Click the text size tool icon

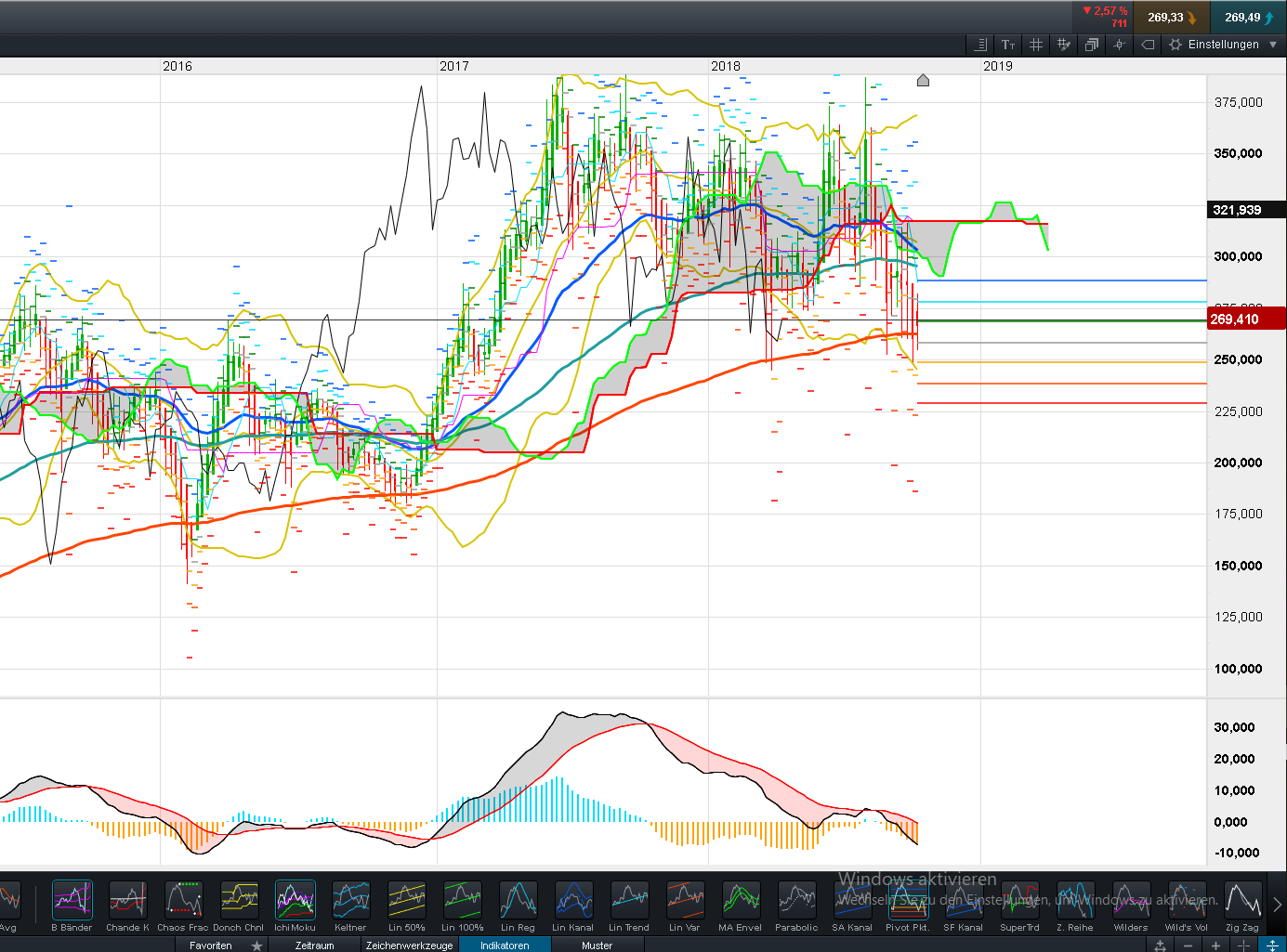tap(1008, 45)
